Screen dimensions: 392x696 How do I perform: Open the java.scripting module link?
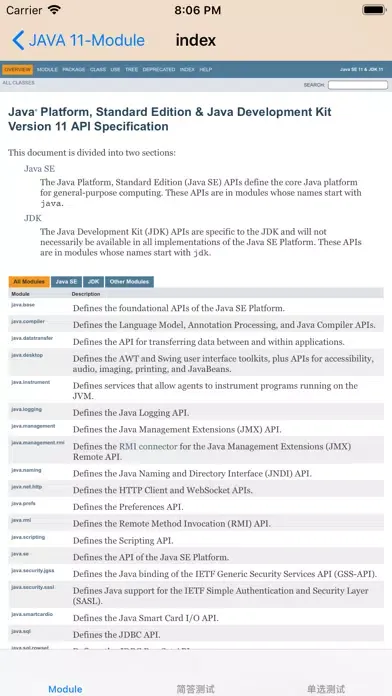point(28,537)
